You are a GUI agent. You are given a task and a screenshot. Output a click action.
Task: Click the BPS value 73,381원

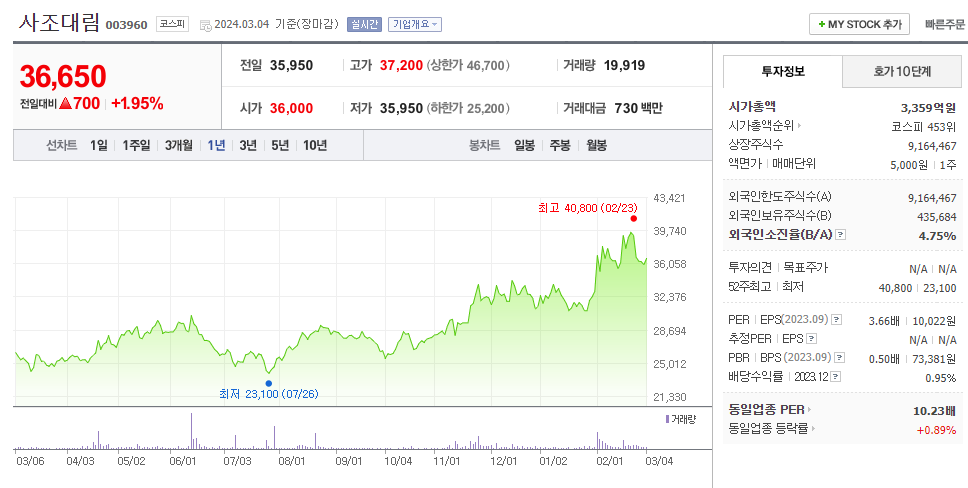(x=935, y=358)
